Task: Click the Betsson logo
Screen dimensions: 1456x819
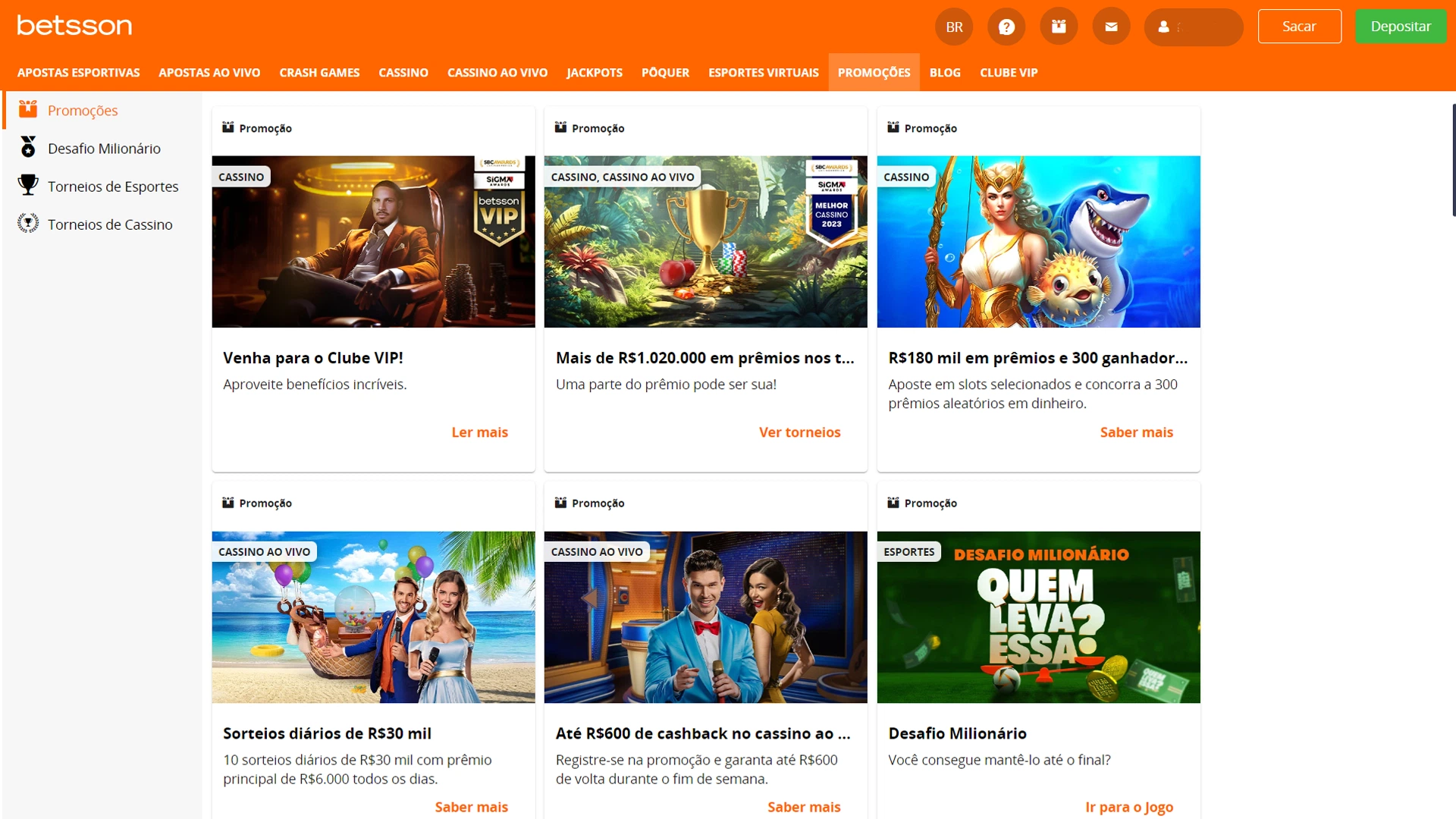Action: 74,26
